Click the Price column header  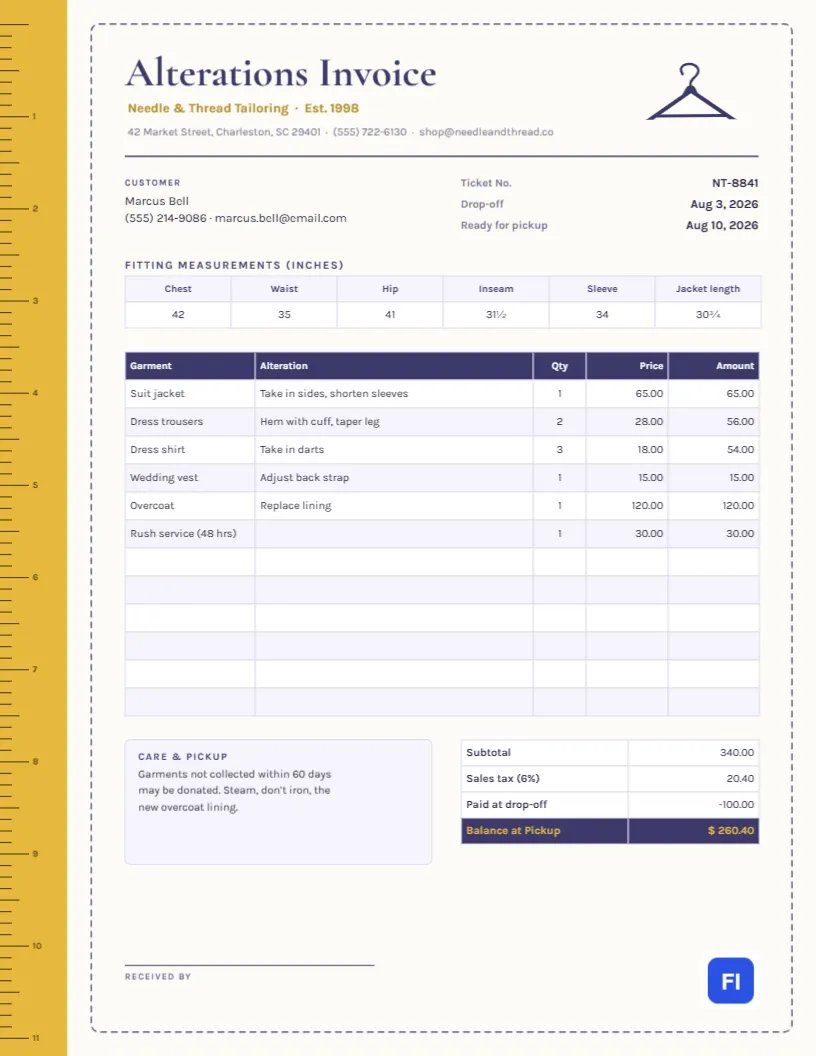tap(627, 366)
